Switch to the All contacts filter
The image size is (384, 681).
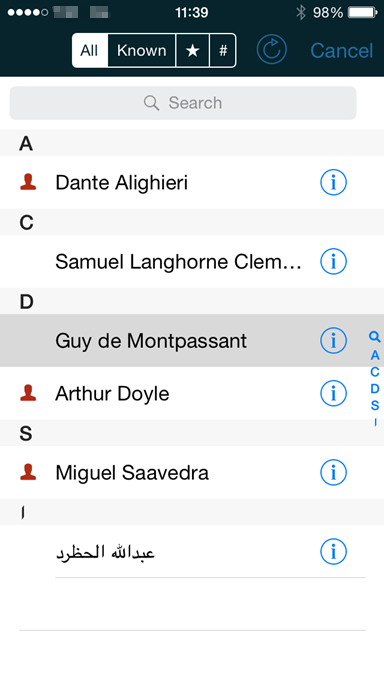click(x=89, y=50)
